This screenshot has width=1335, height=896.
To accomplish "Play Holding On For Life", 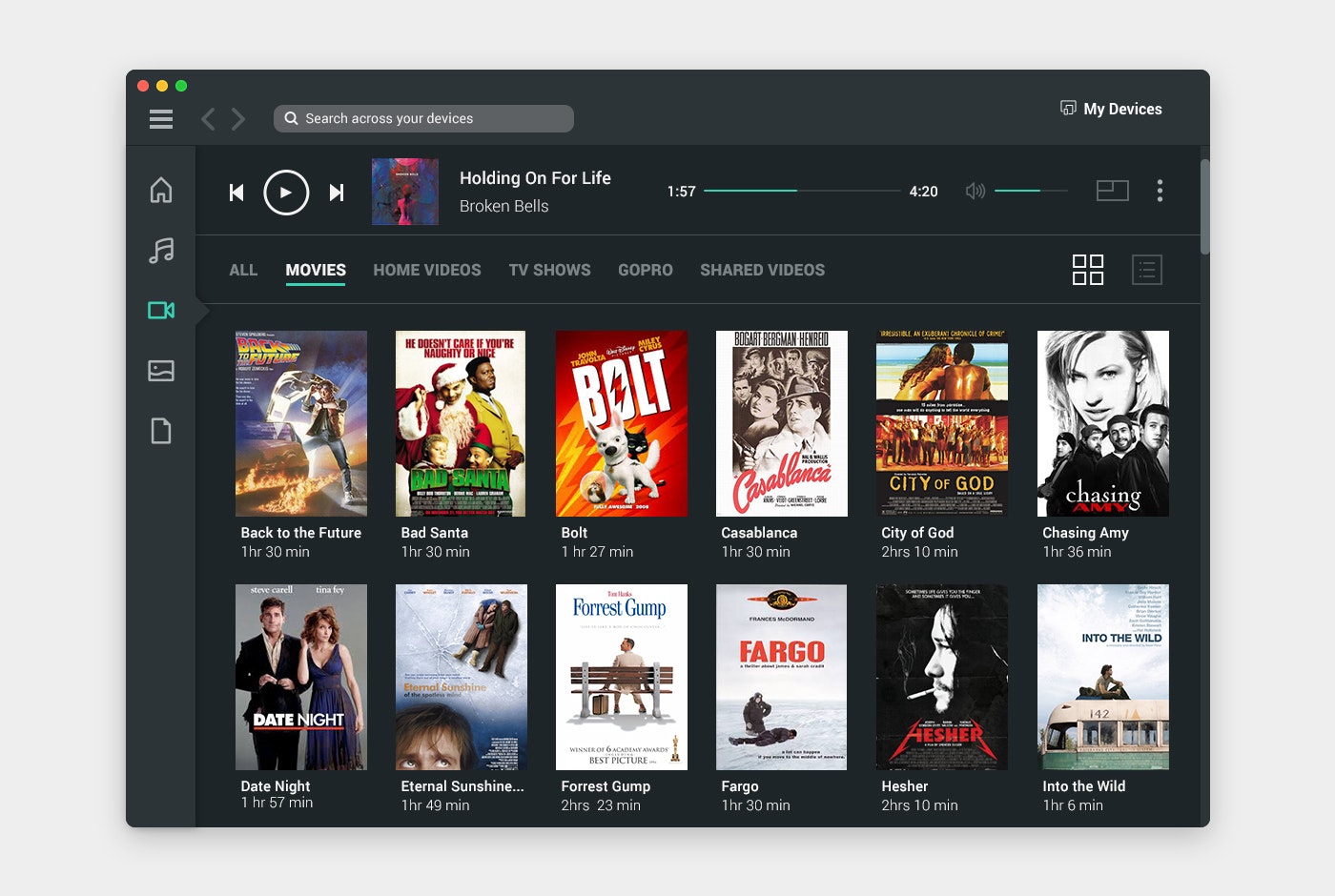I will [286, 193].
